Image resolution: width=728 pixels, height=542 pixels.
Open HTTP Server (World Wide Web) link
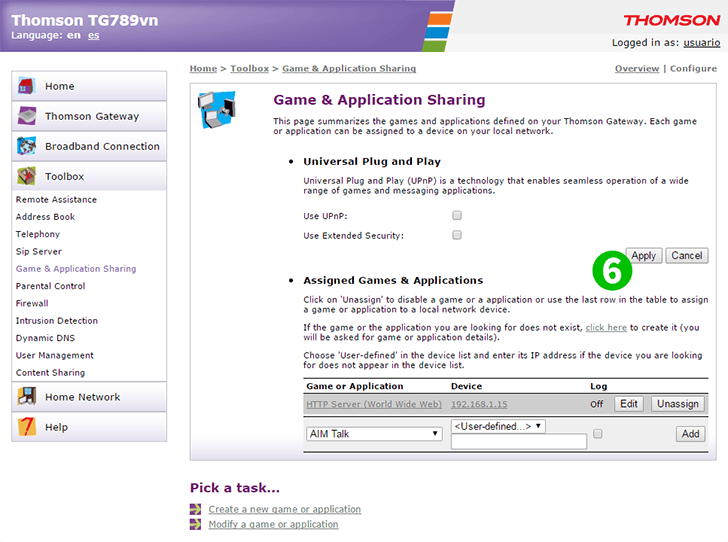[x=374, y=404]
